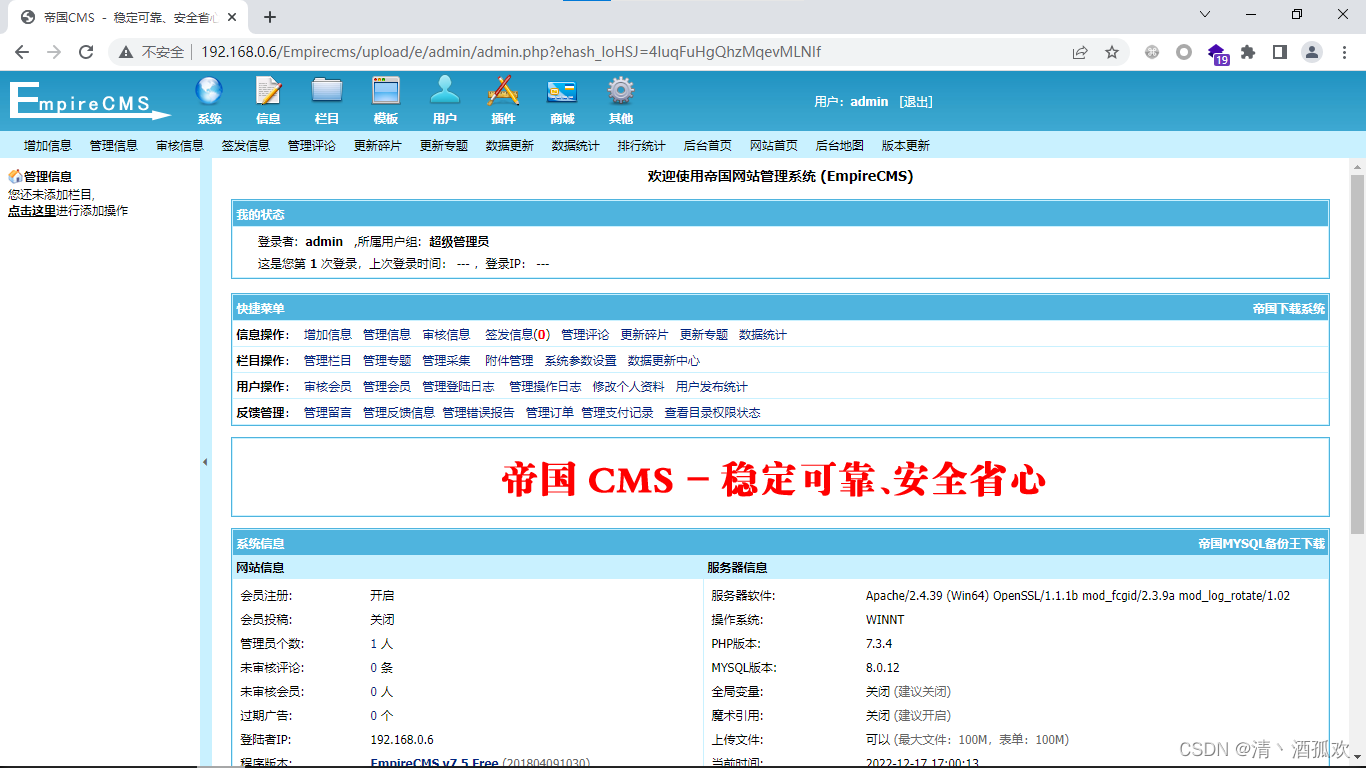Image resolution: width=1366 pixels, height=768 pixels.
Task: Select 签发信息 in the submenu bar
Action: (246, 145)
